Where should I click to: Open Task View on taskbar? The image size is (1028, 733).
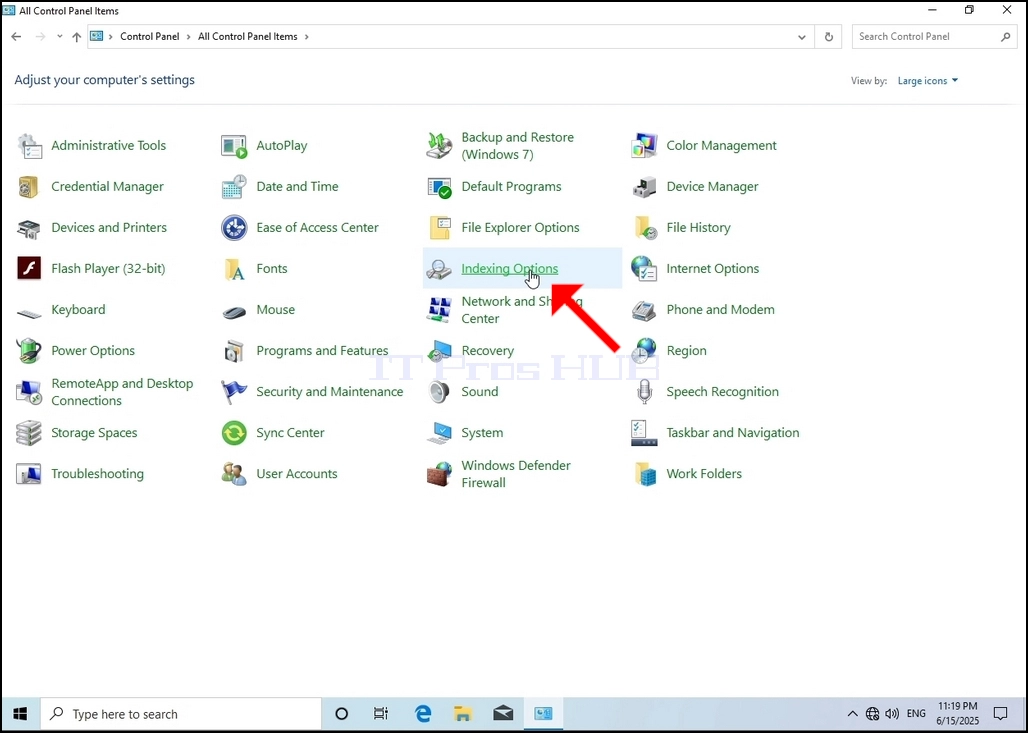coord(381,714)
